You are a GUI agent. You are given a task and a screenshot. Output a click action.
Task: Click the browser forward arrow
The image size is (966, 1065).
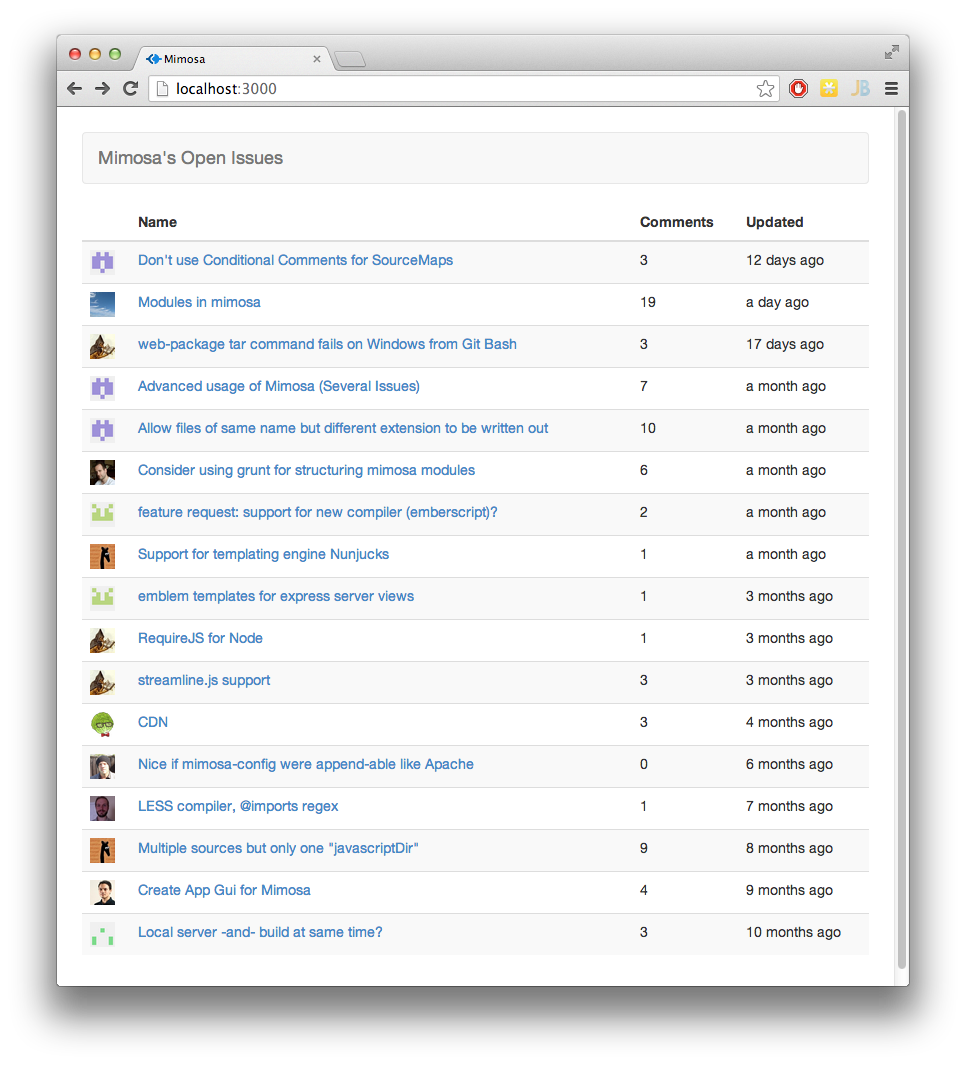click(x=103, y=88)
